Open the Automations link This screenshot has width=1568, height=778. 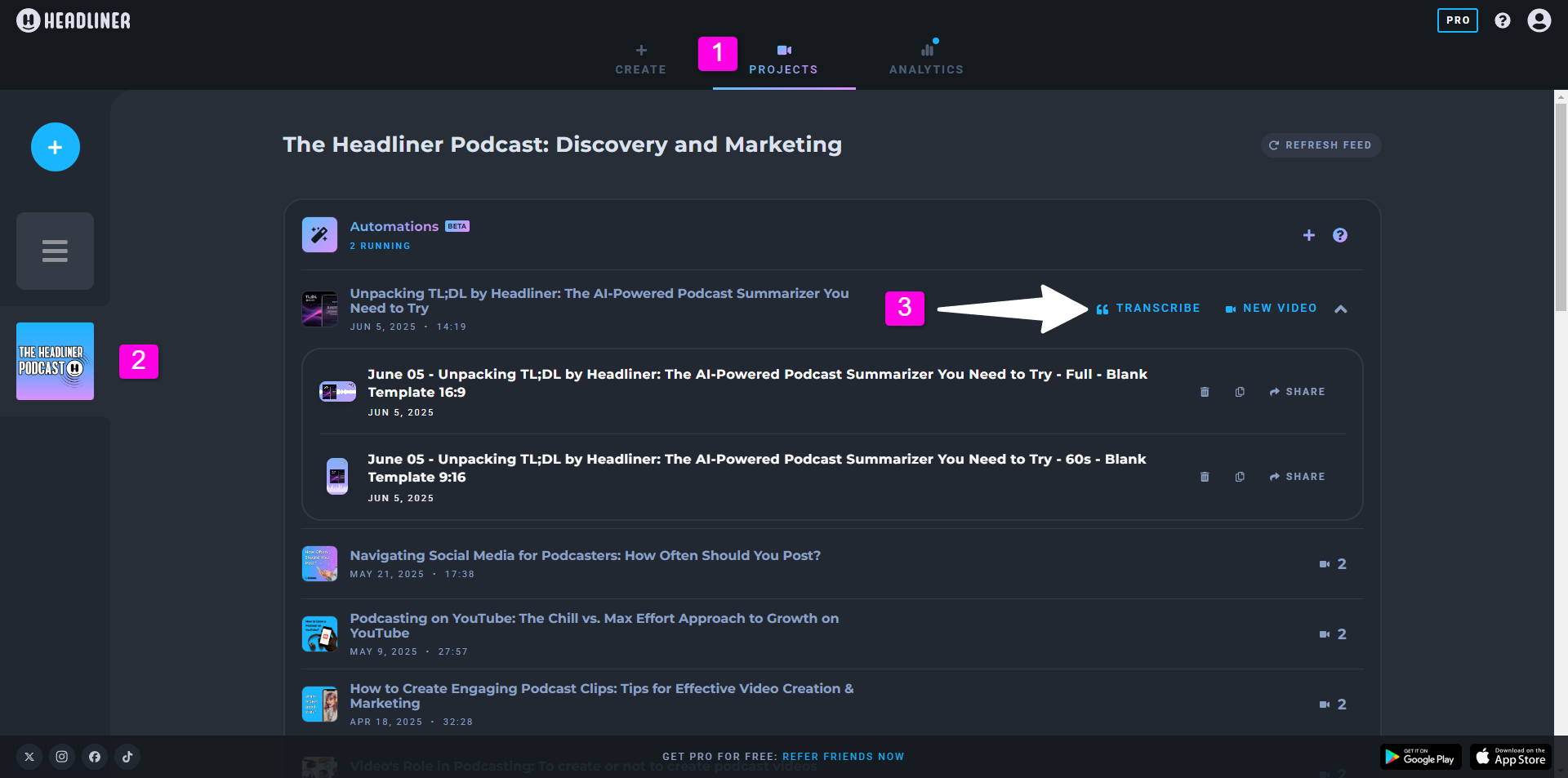(394, 226)
